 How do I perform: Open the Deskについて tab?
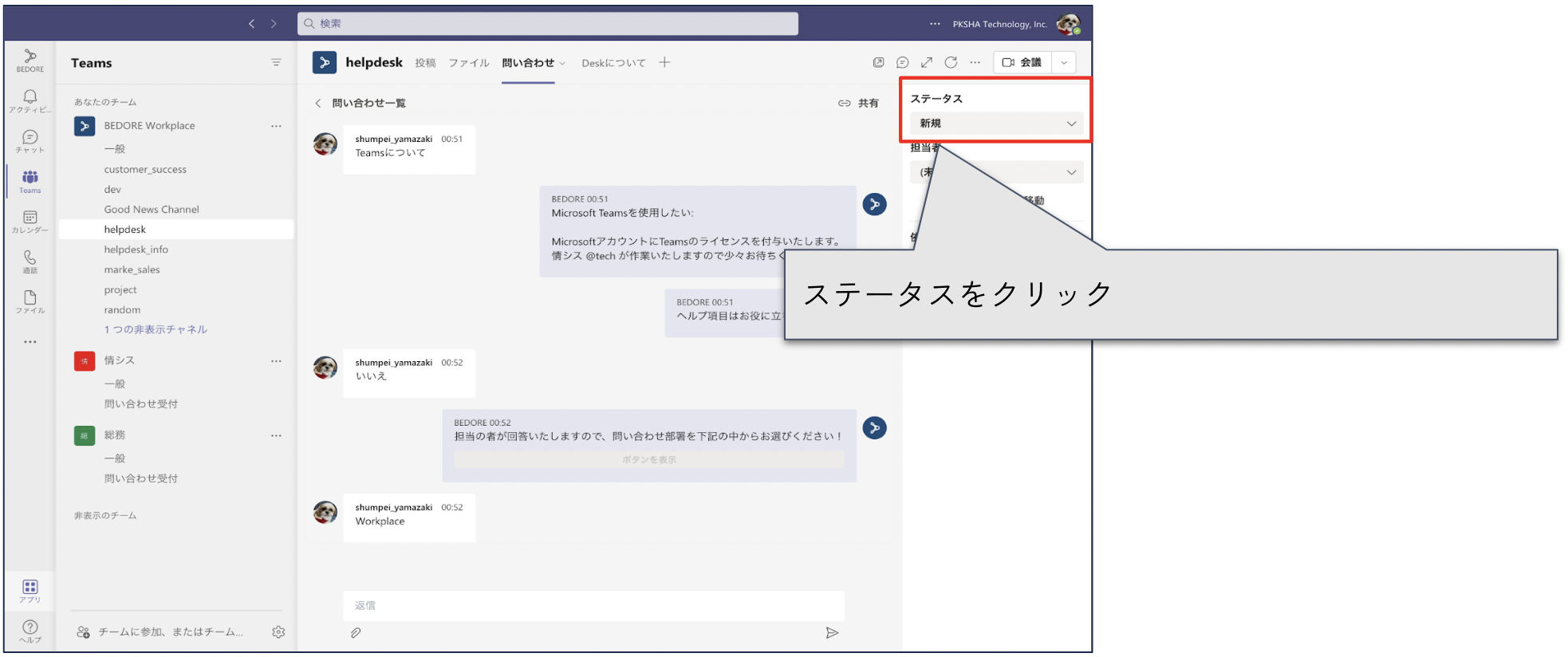[613, 63]
